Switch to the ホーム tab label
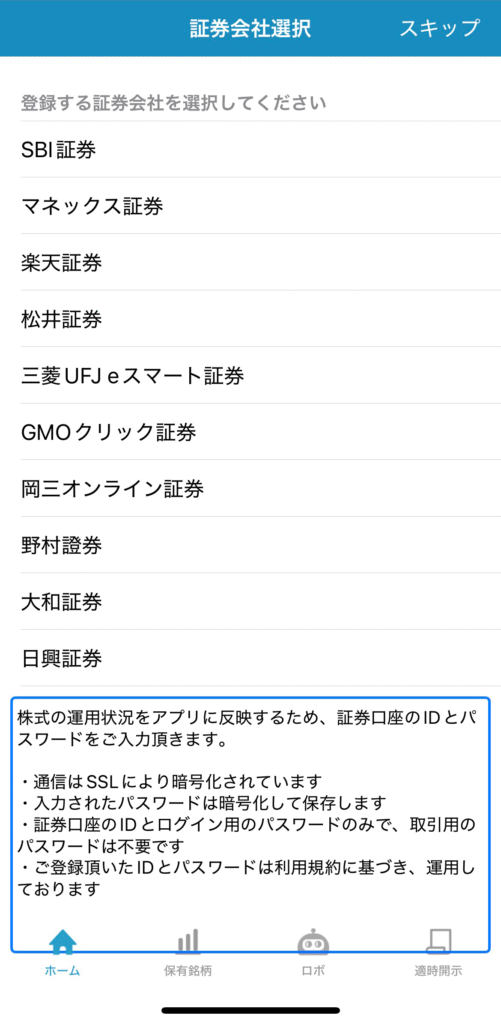Image resolution: width=501 pixels, height=1024 pixels. point(63,971)
